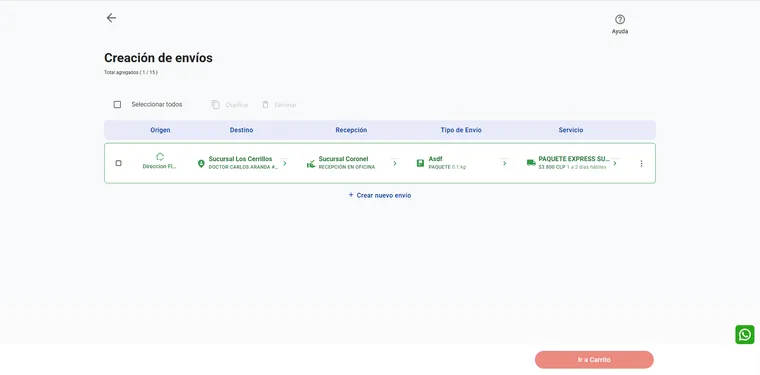
Task: Click the Duplicar button label
Action: point(237,105)
